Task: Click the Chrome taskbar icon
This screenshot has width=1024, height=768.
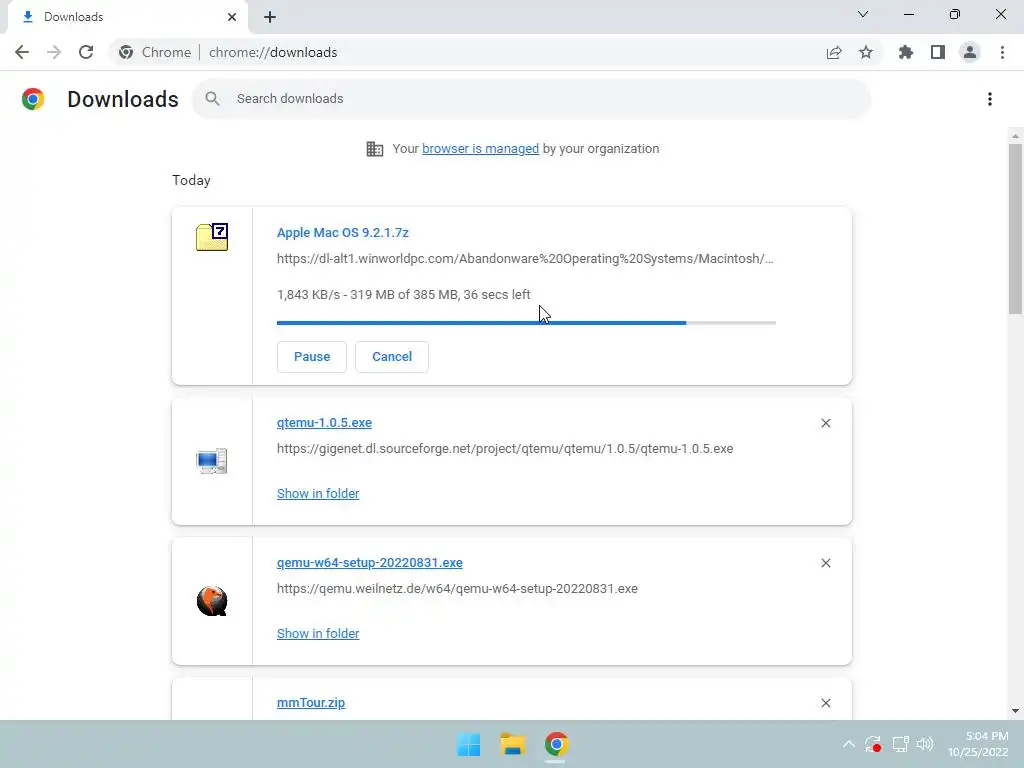Action: pyautogui.click(x=556, y=744)
